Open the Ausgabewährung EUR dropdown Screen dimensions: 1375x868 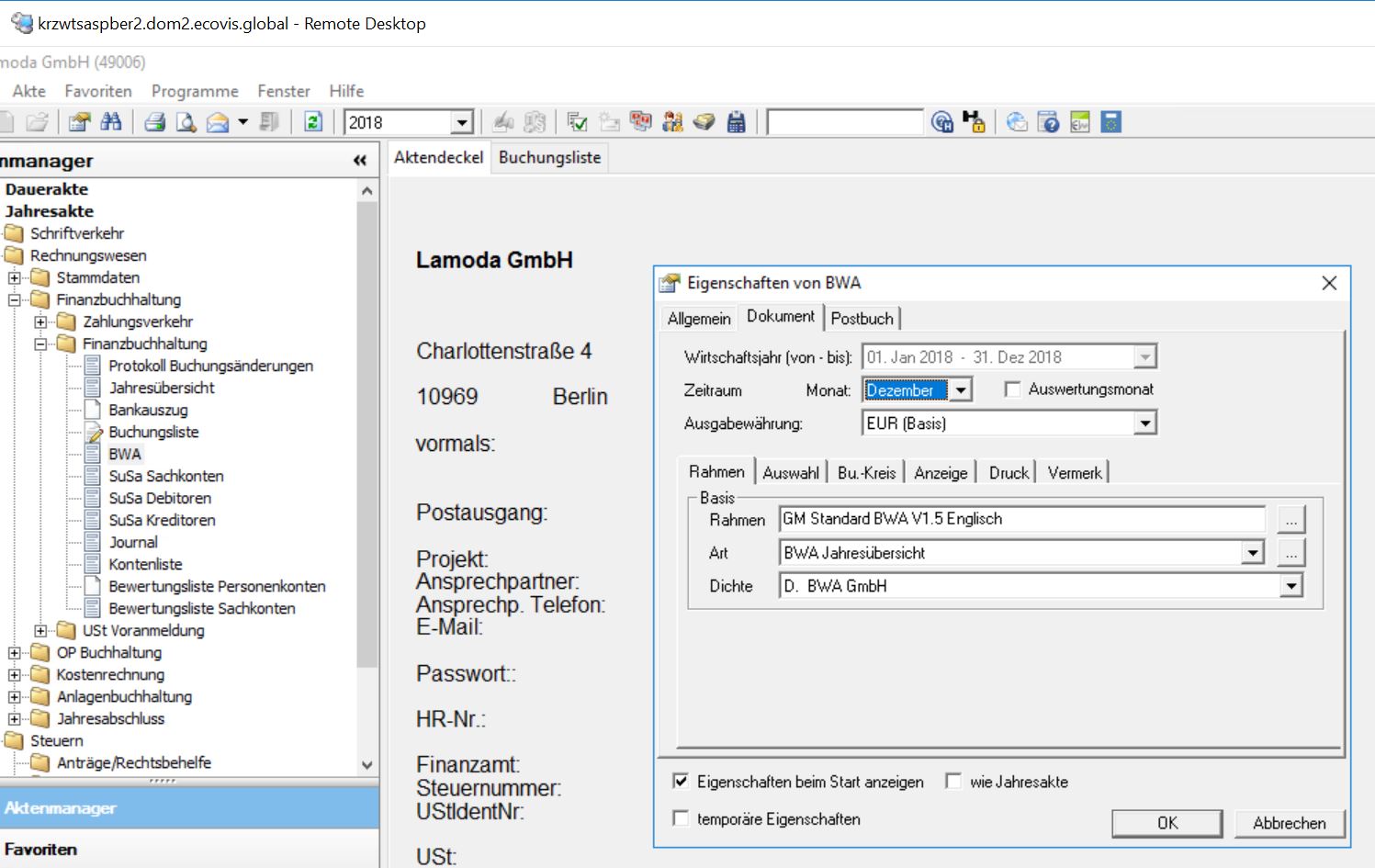click(1144, 423)
